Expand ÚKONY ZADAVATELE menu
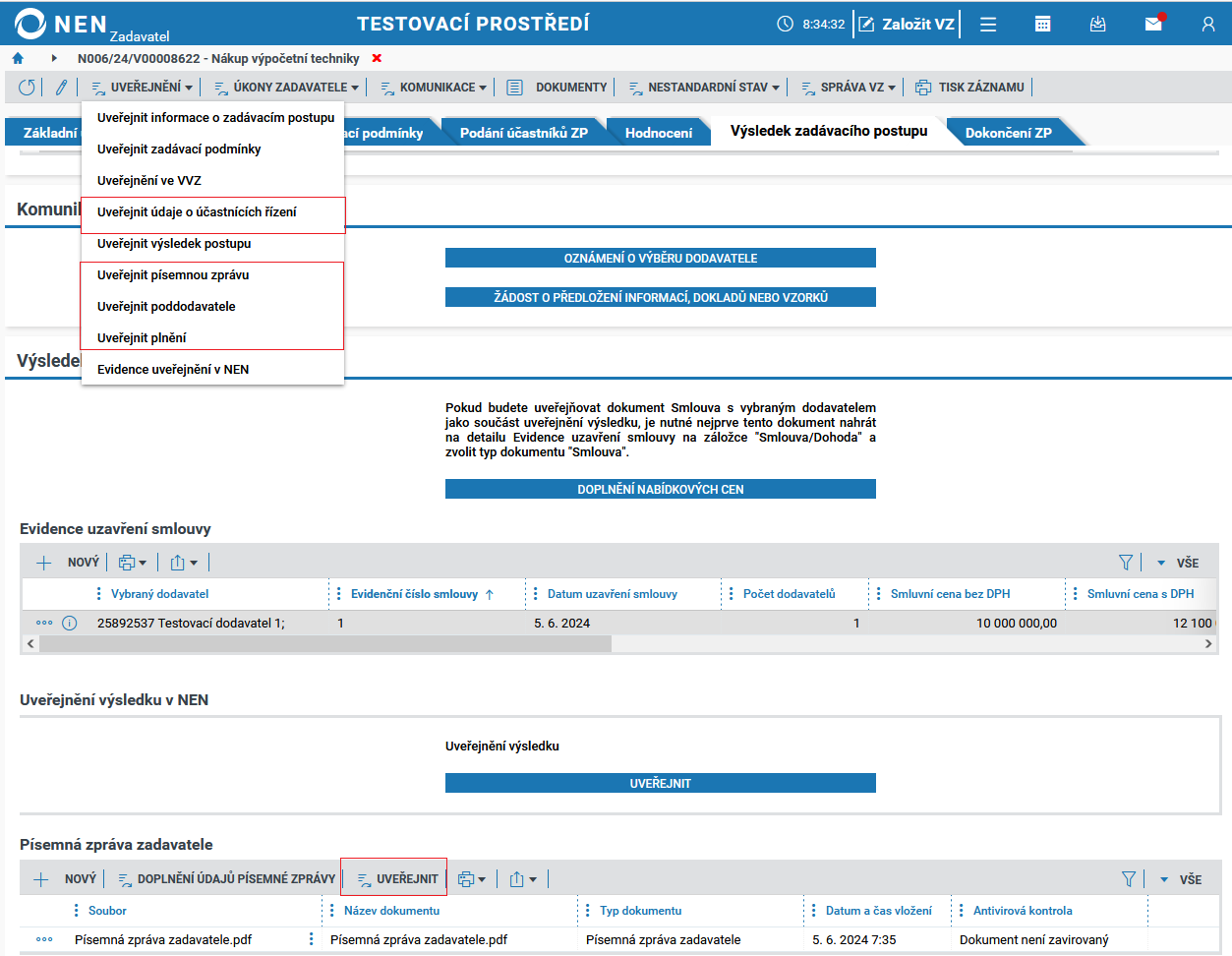1232x956 pixels. coord(286,88)
